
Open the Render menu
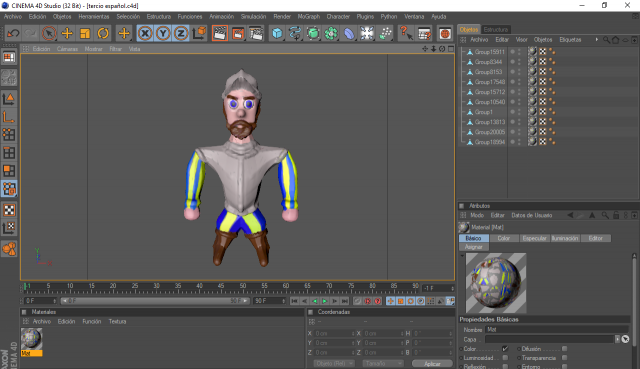[x=282, y=16]
